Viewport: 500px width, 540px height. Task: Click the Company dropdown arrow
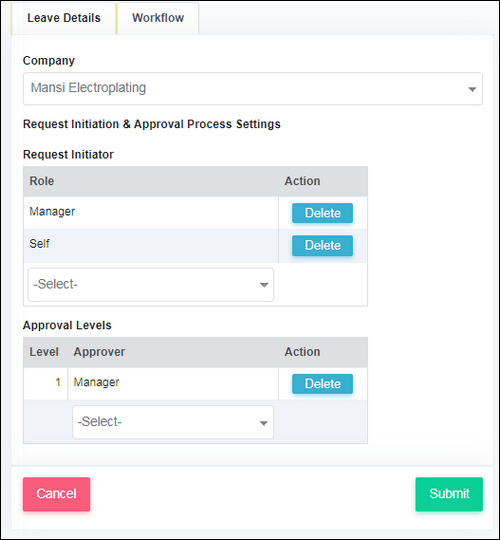click(472, 89)
